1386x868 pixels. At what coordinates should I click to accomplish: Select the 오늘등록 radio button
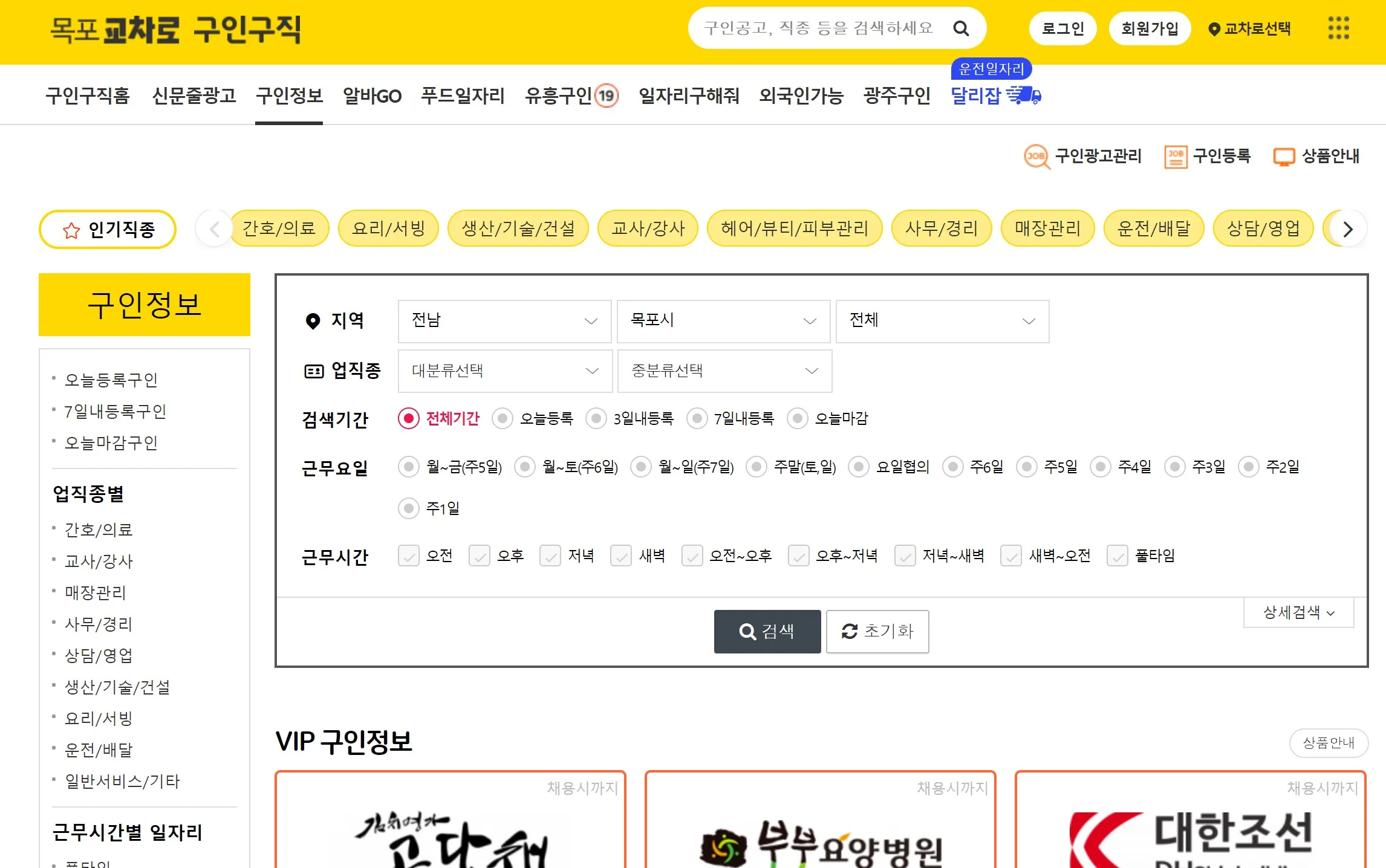tap(503, 418)
